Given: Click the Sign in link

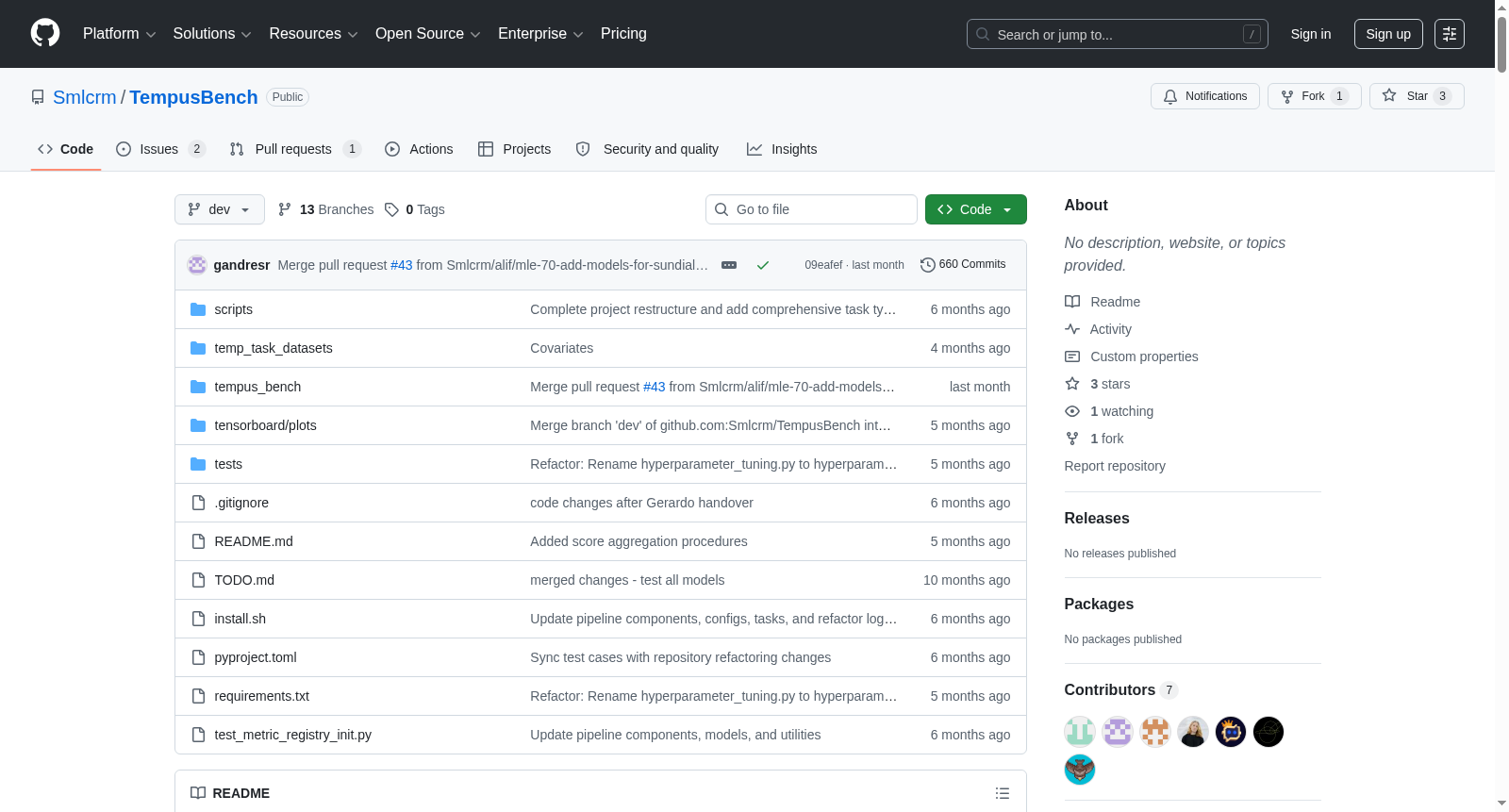Looking at the screenshot, I should point(1311,34).
